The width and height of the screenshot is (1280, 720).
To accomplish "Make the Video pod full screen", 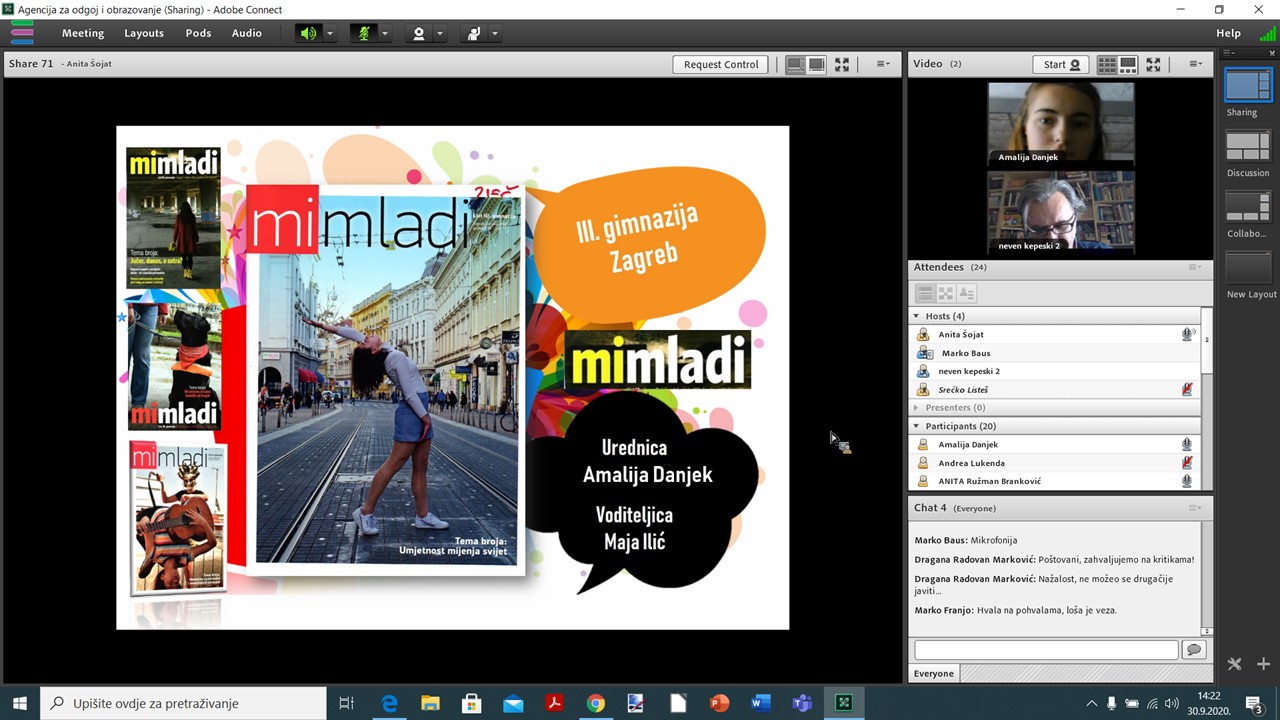I will pos(1153,64).
